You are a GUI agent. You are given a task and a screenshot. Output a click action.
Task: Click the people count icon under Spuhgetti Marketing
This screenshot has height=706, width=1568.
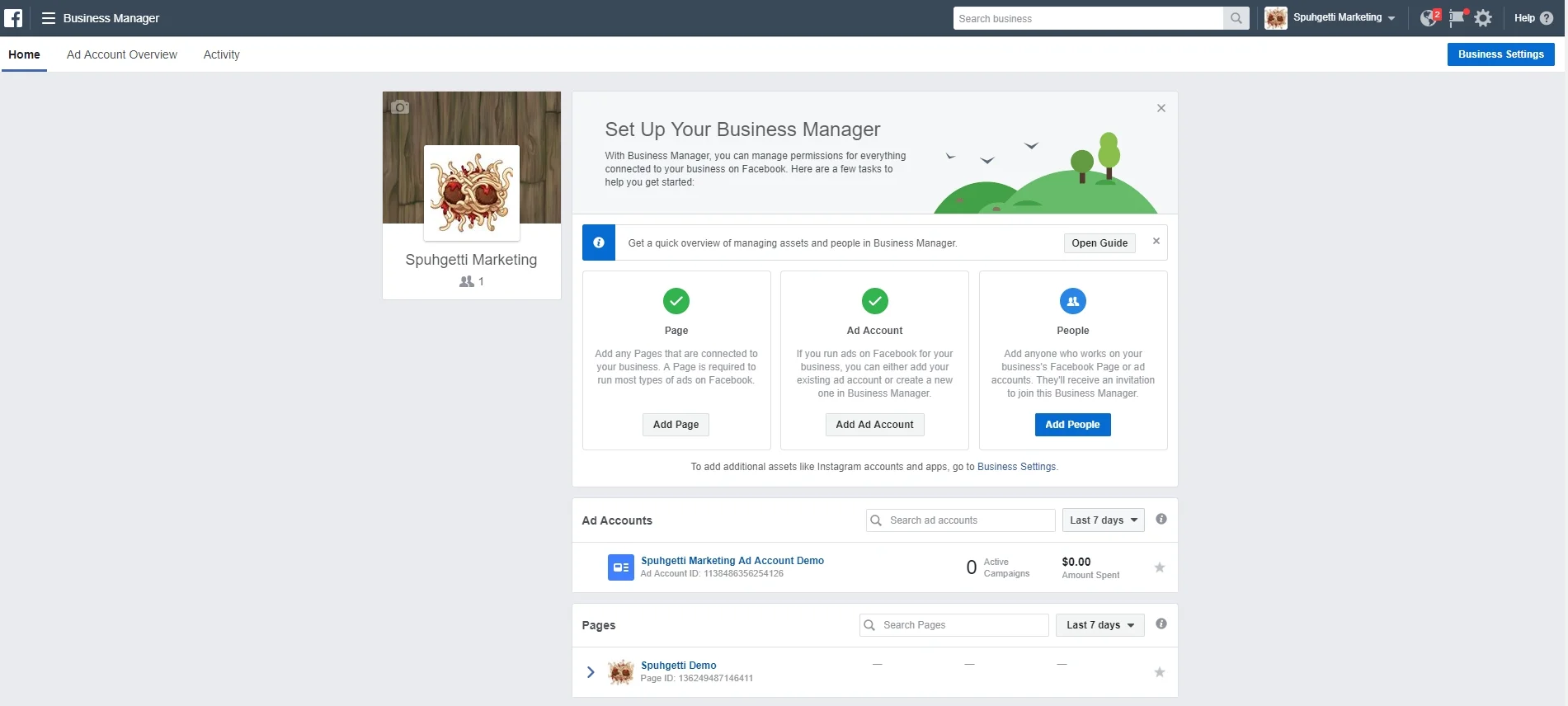[466, 281]
